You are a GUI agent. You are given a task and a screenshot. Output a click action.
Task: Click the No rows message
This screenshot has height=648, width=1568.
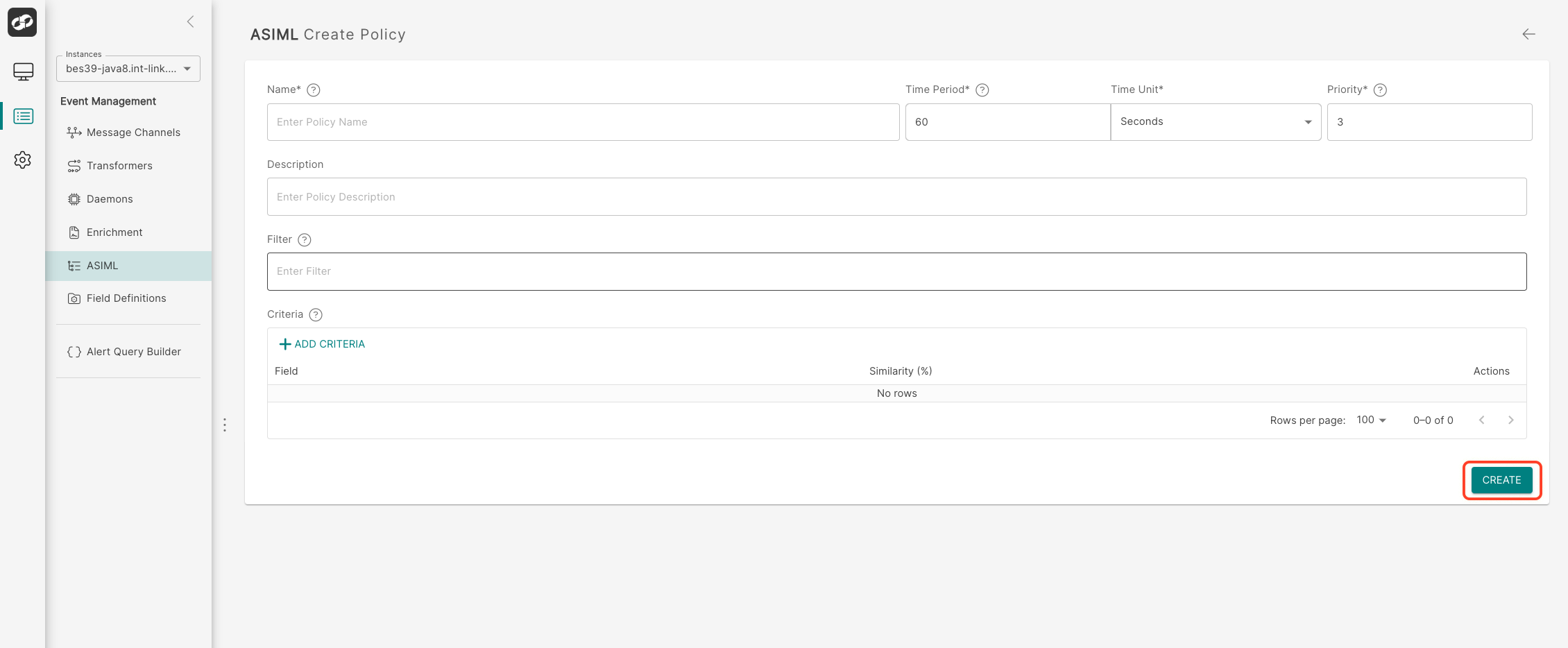(x=897, y=393)
